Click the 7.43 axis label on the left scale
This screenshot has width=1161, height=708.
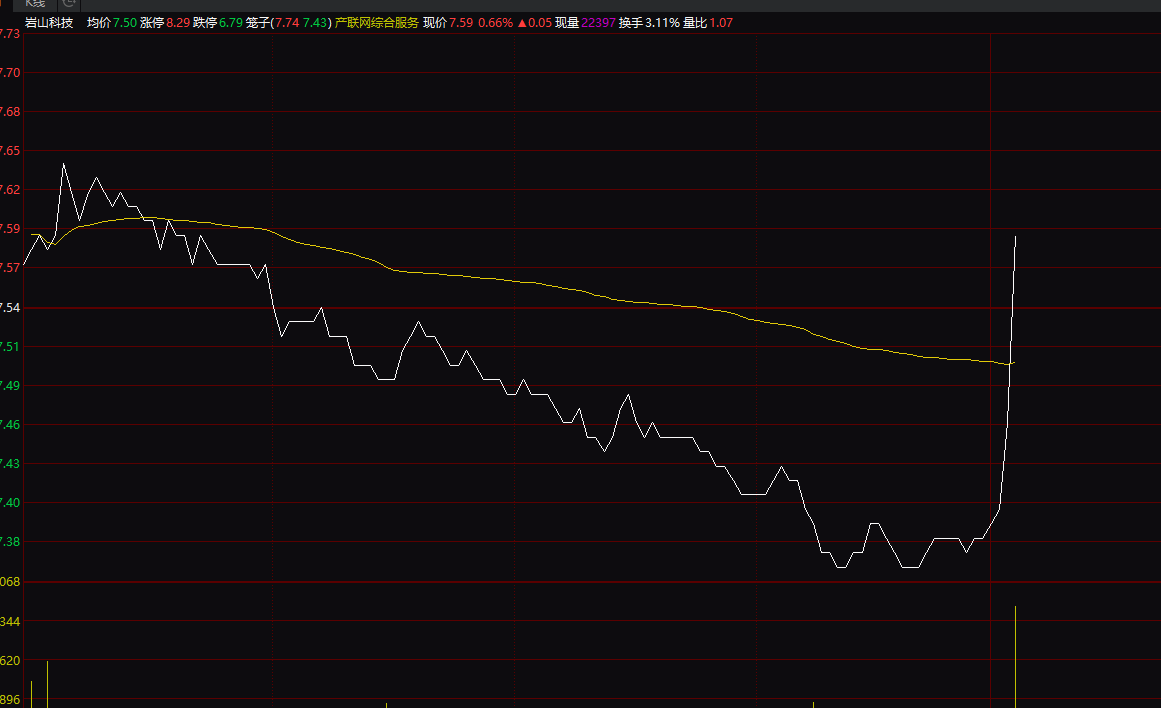pos(10,464)
